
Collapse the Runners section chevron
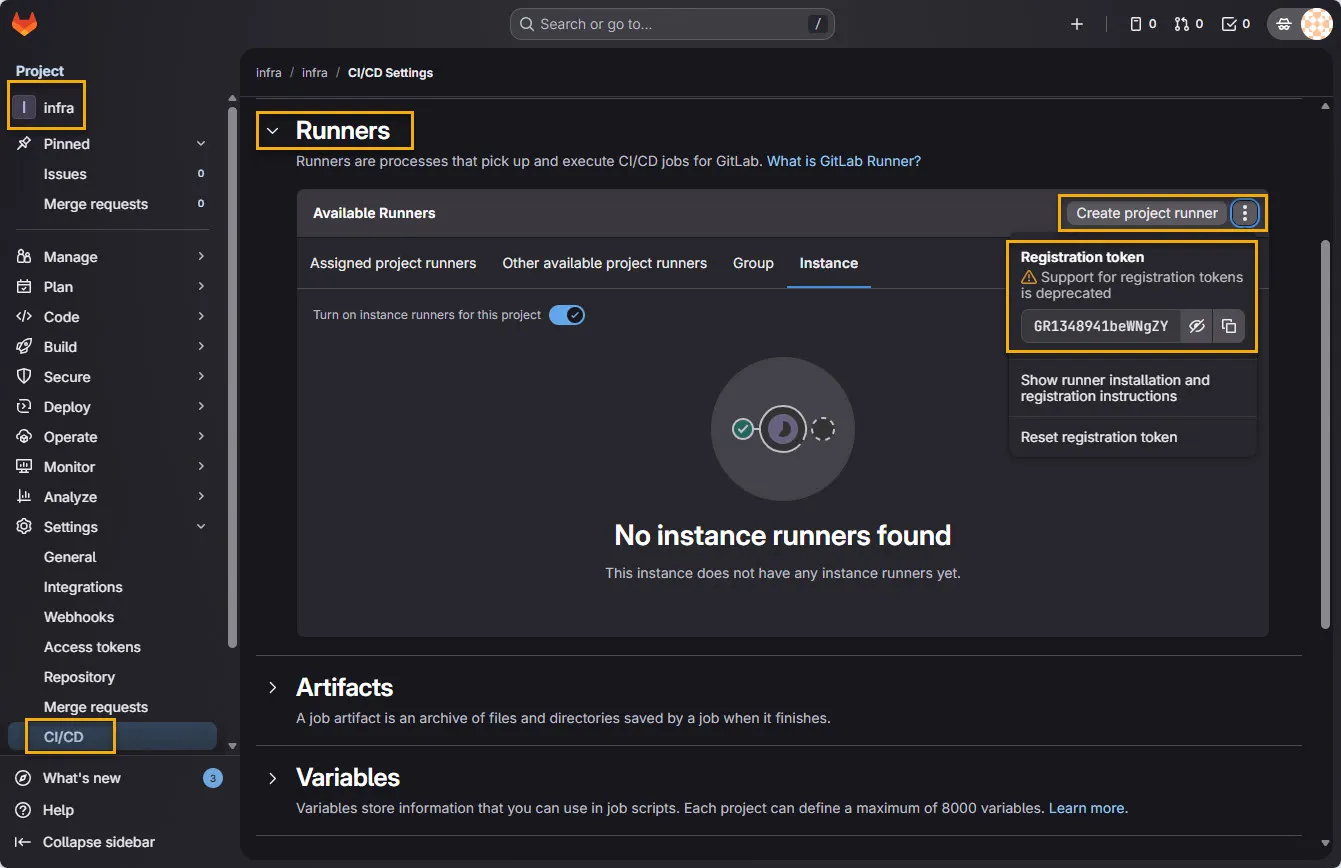click(x=272, y=131)
